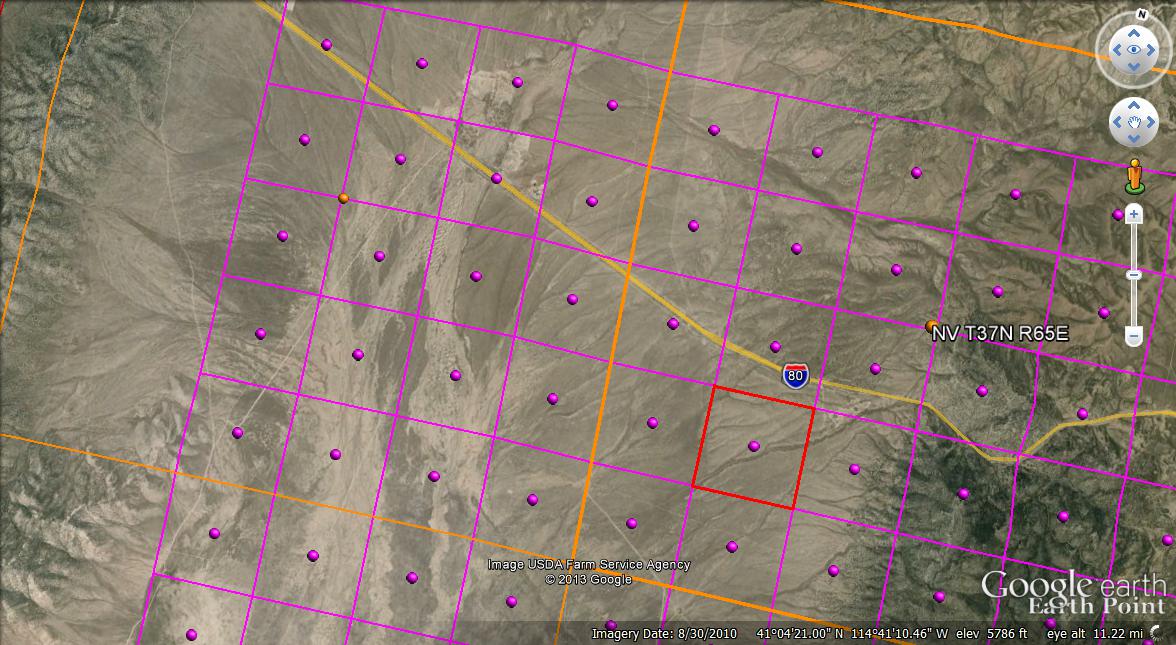Click orange placemark beside NV T37N R65E
Viewport: 1176px width, 645px height.
(x=932, y=325)
